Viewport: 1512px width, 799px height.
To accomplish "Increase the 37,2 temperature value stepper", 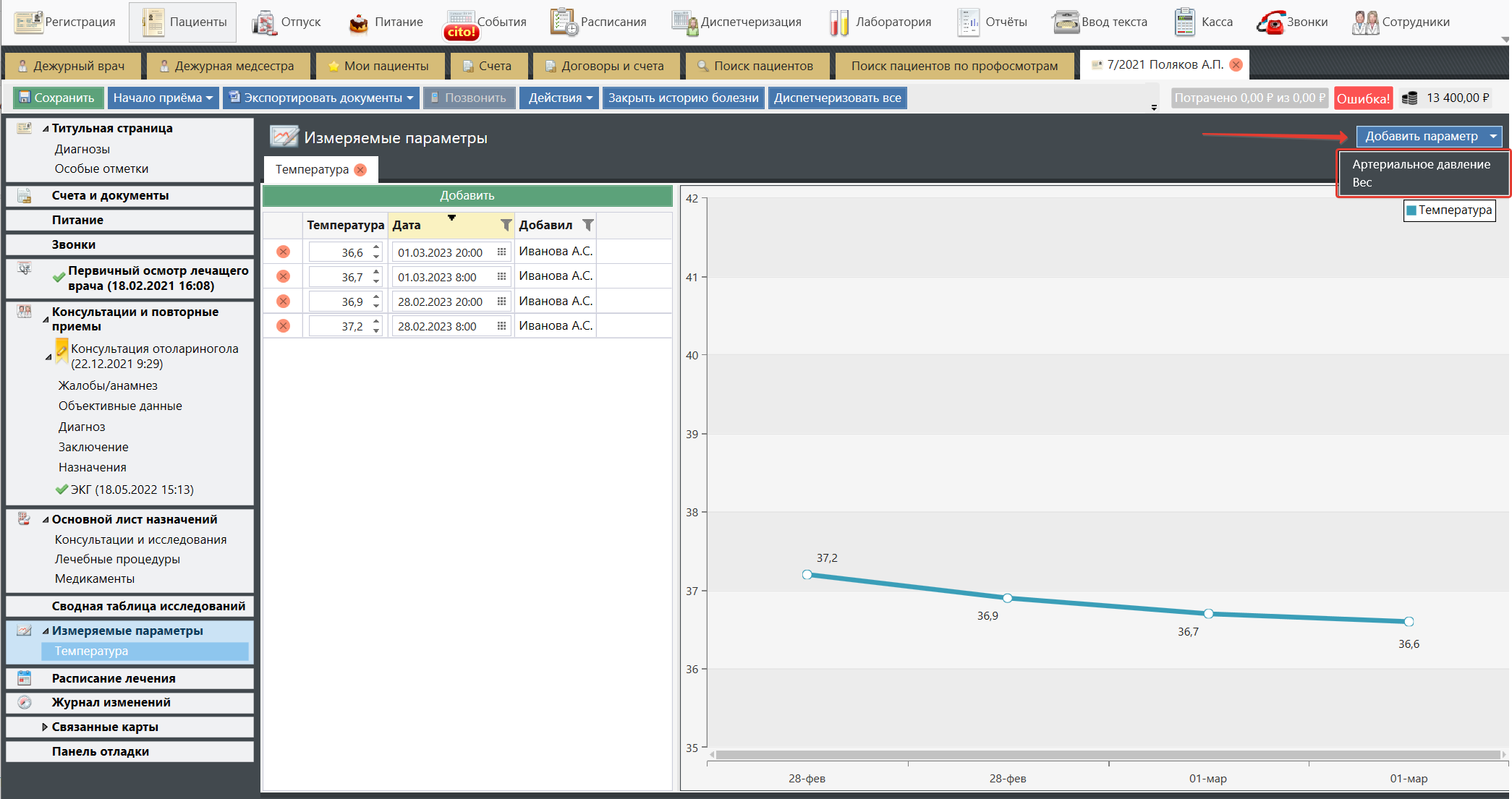I will (x=376, y=322).
